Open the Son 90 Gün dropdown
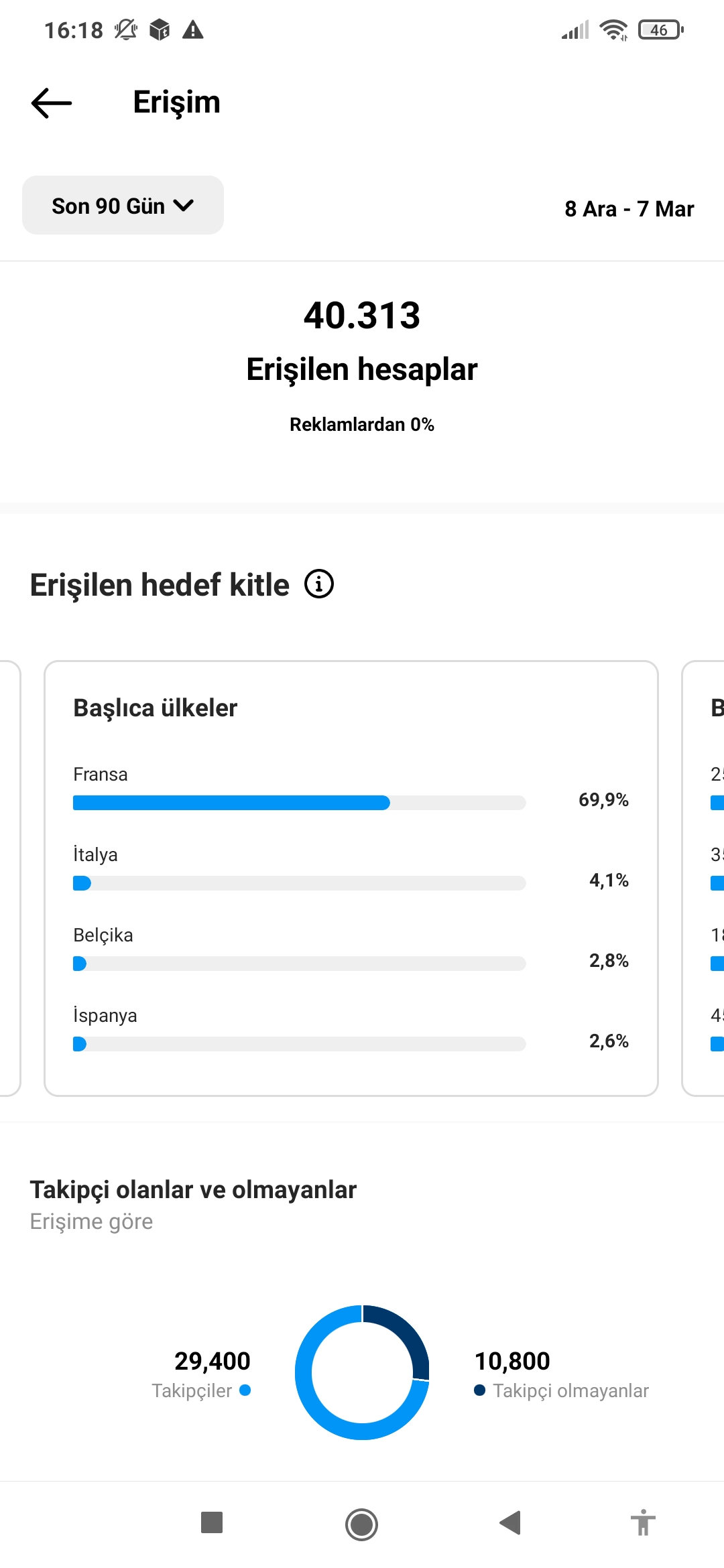 123,205
